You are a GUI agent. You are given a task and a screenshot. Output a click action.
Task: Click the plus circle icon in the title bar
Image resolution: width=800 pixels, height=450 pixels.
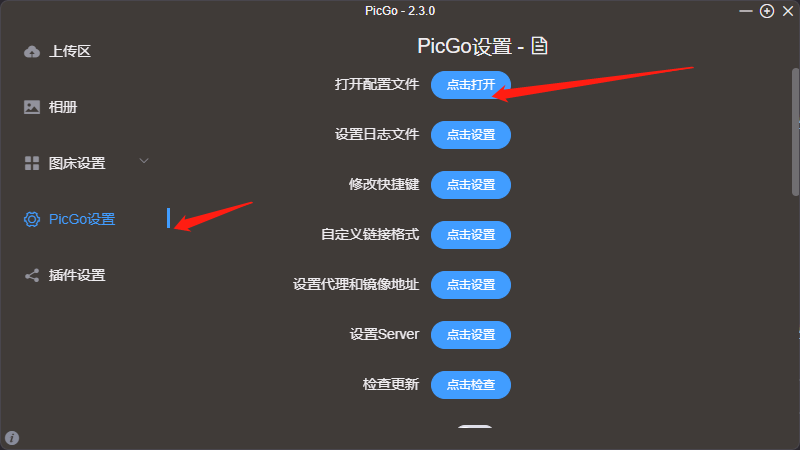pos(767,11)
